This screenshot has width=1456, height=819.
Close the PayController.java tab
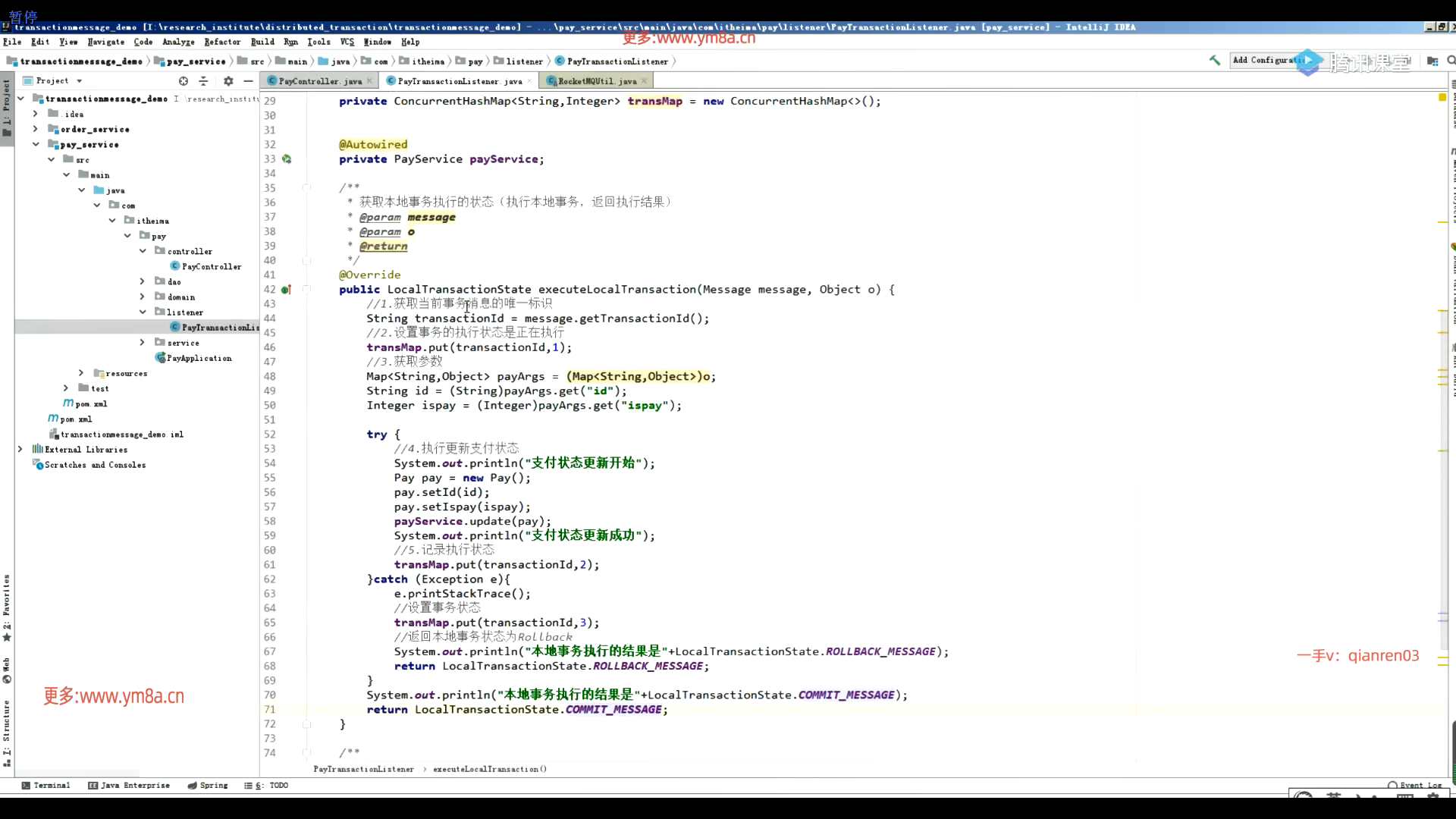click(x=370, y=81)
